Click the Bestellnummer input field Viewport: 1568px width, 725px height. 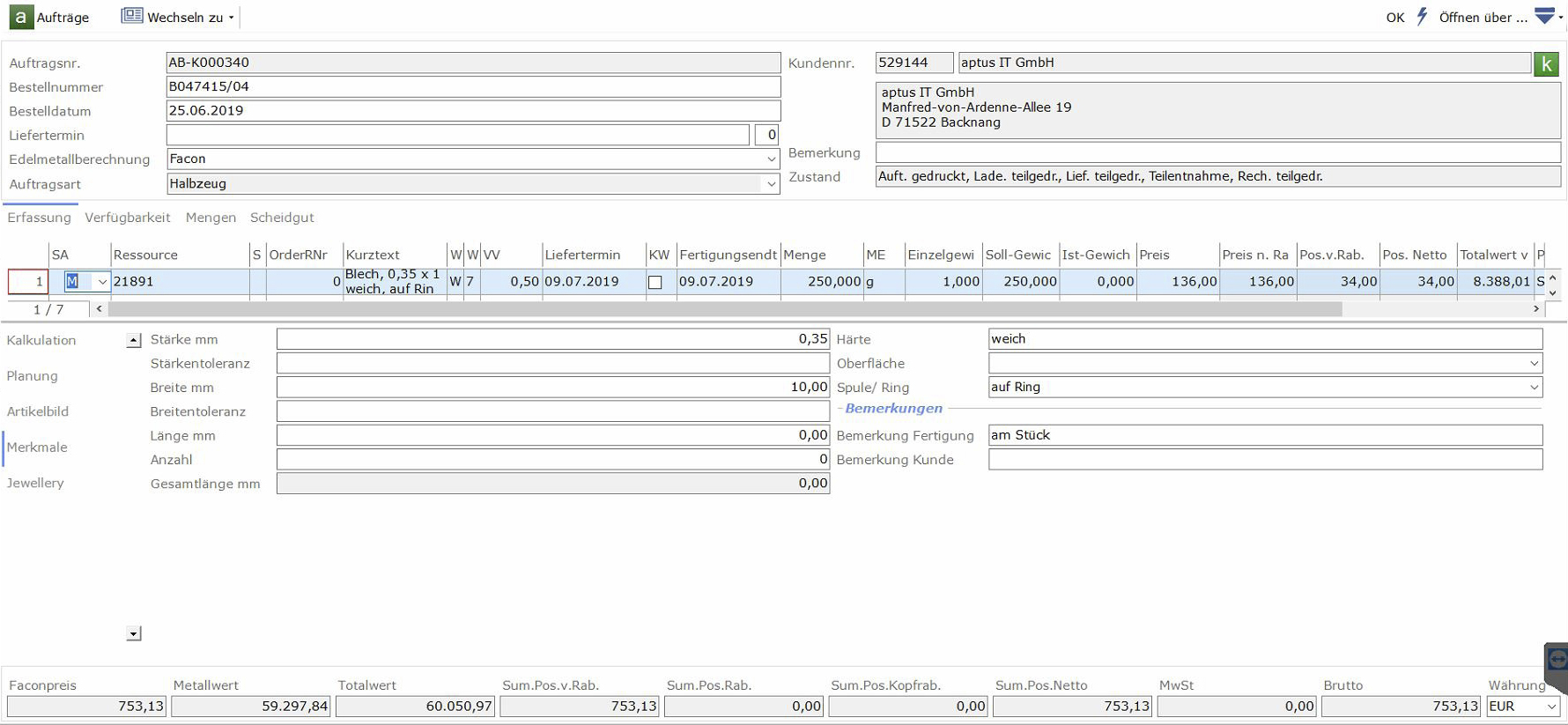pos(473,86)
